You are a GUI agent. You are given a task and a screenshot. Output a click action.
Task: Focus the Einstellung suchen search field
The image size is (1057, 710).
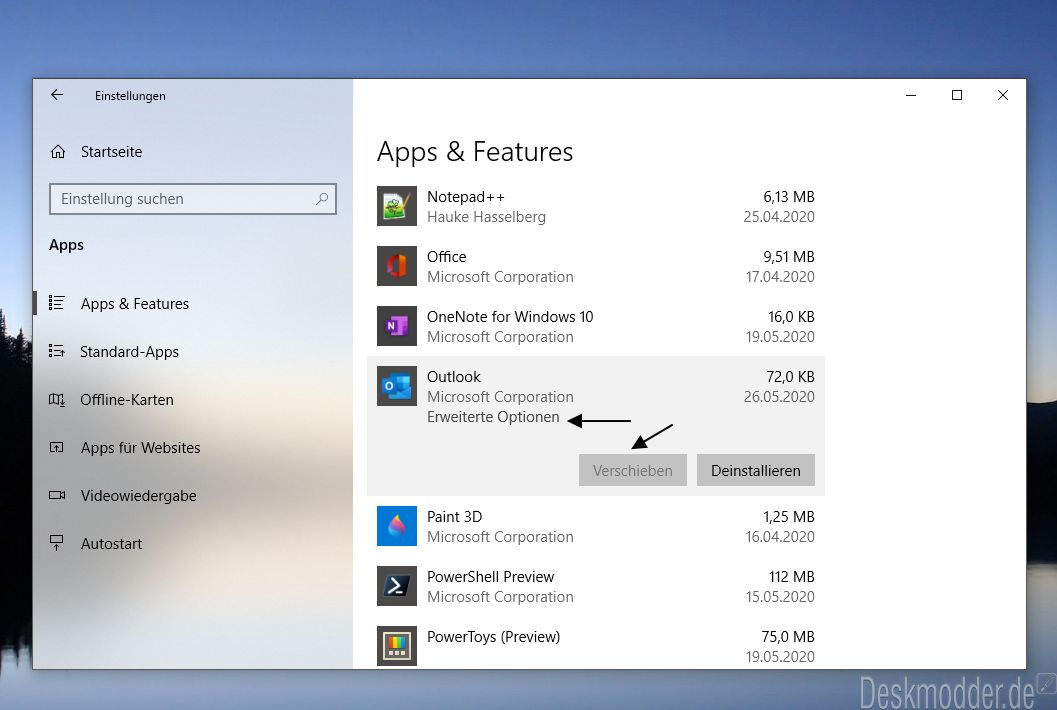click(193, 199)
